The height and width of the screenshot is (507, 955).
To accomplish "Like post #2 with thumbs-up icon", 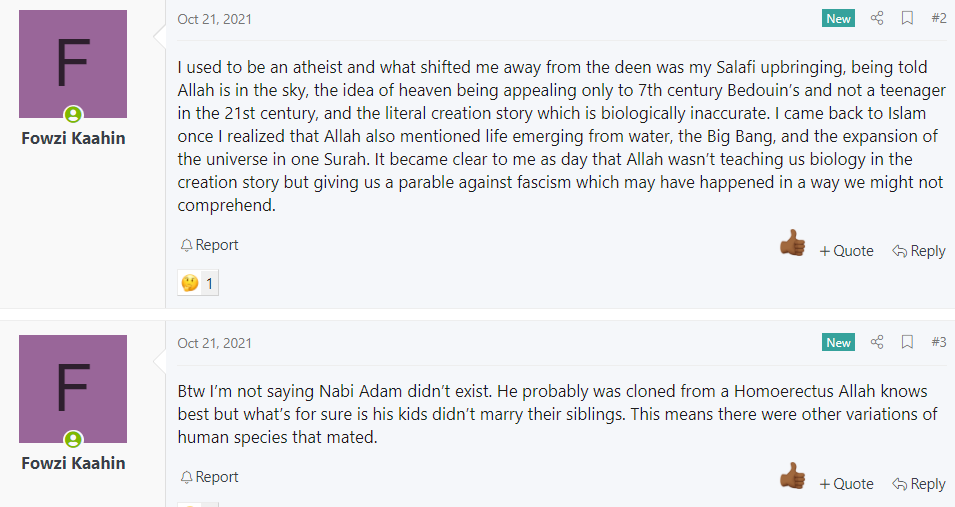I will click(x=792, y=243).
